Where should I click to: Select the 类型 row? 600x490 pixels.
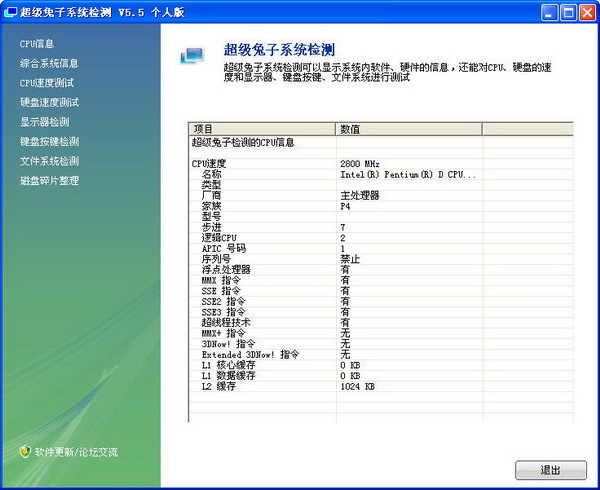381,185
